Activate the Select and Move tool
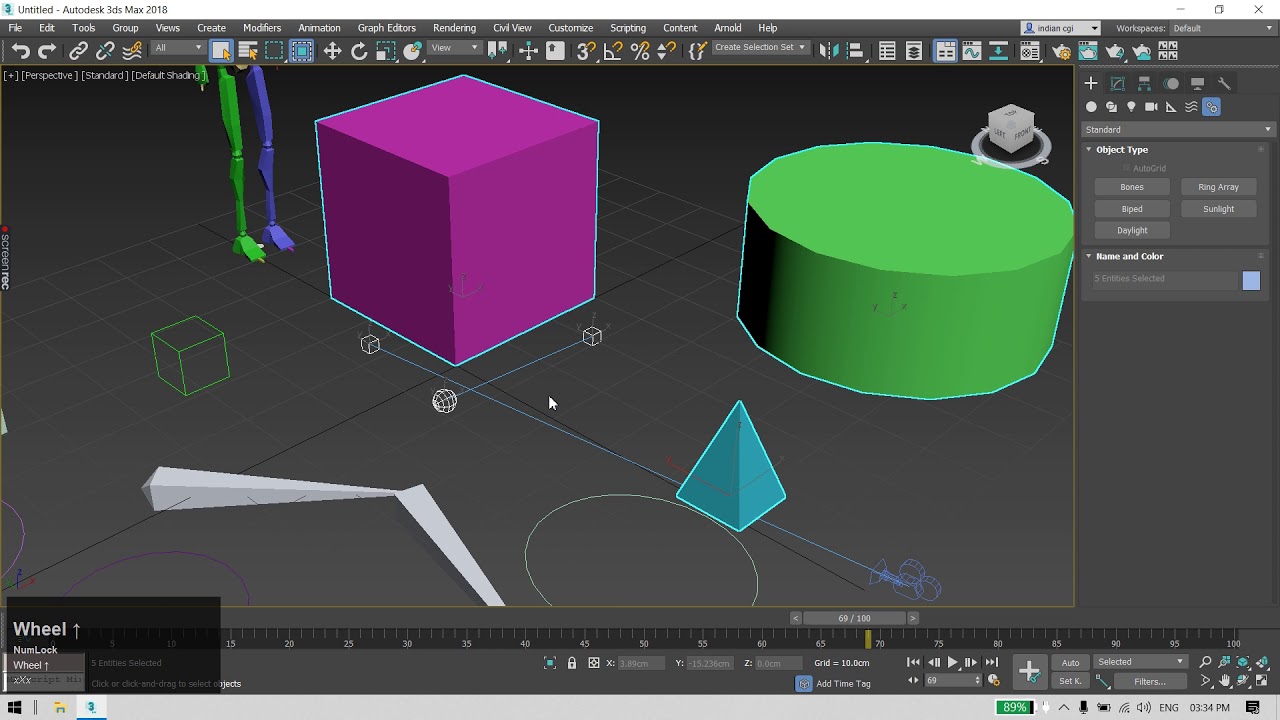This screenshot has height=720, width=1280. [x=332, y=51]
